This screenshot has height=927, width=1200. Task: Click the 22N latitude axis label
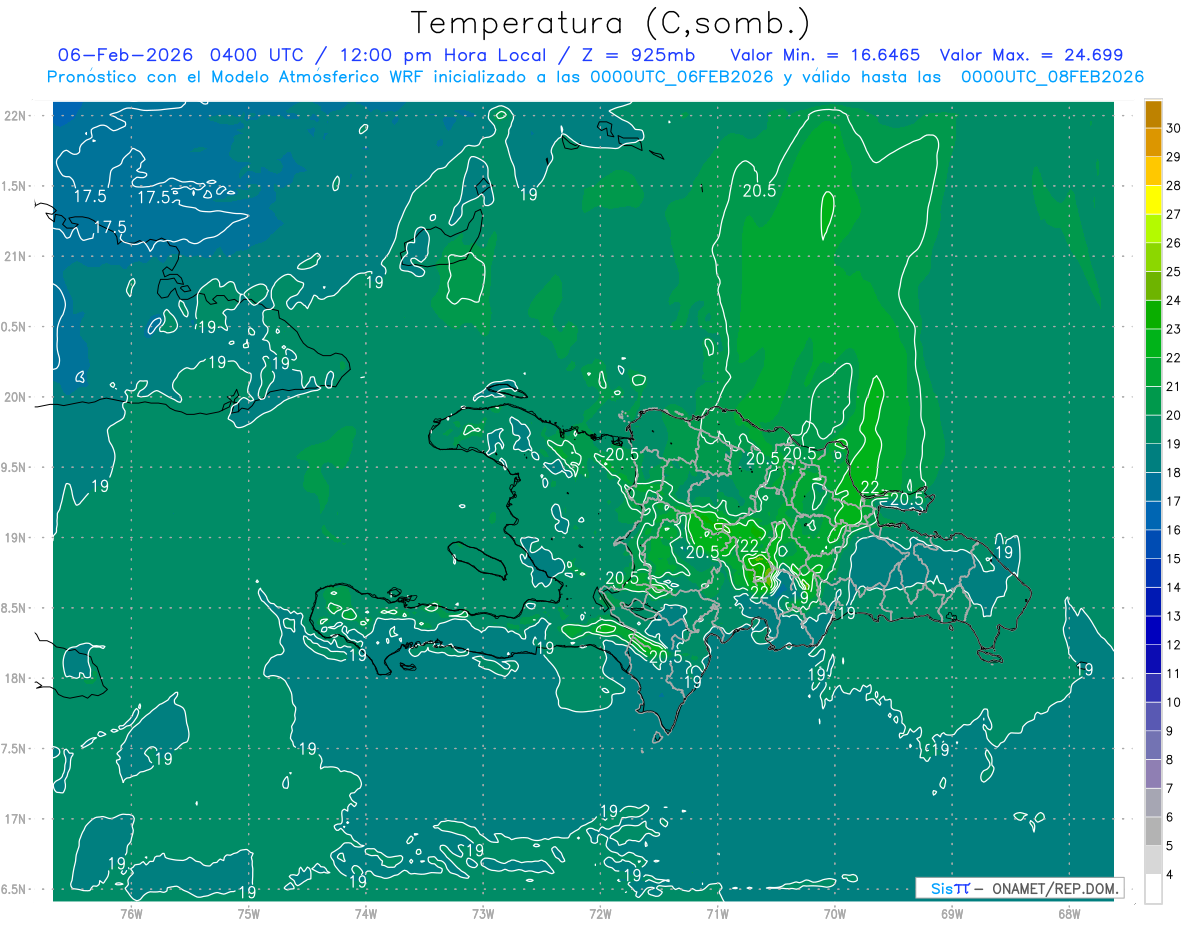pyautogui.click(x=16, y=116)
